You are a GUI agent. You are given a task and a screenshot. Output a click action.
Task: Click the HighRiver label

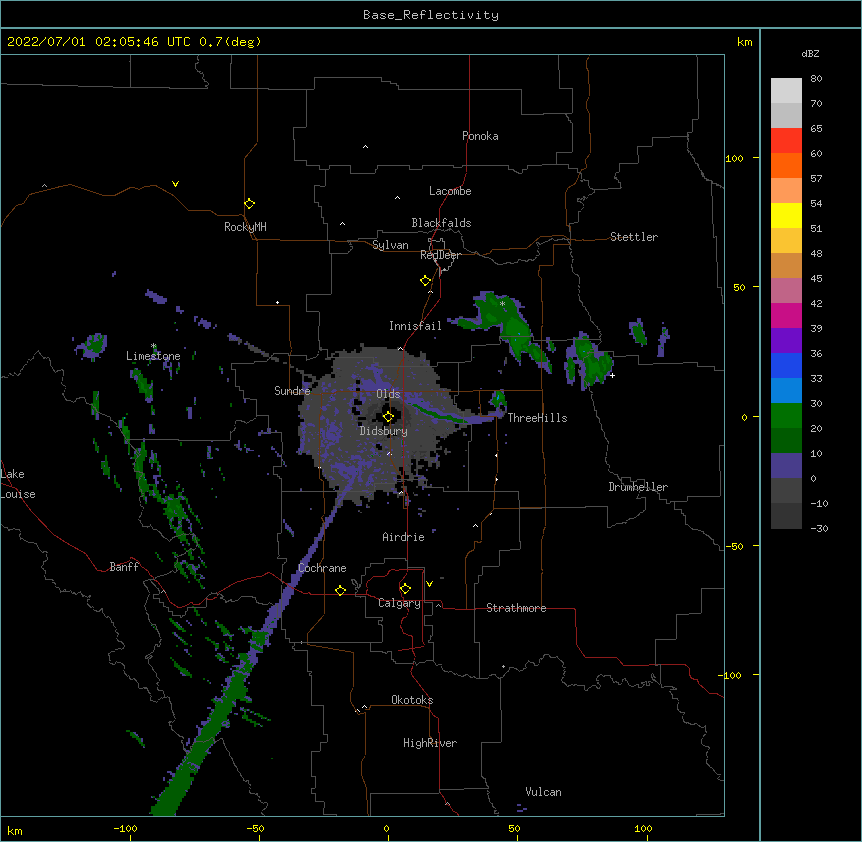point(430,743)
